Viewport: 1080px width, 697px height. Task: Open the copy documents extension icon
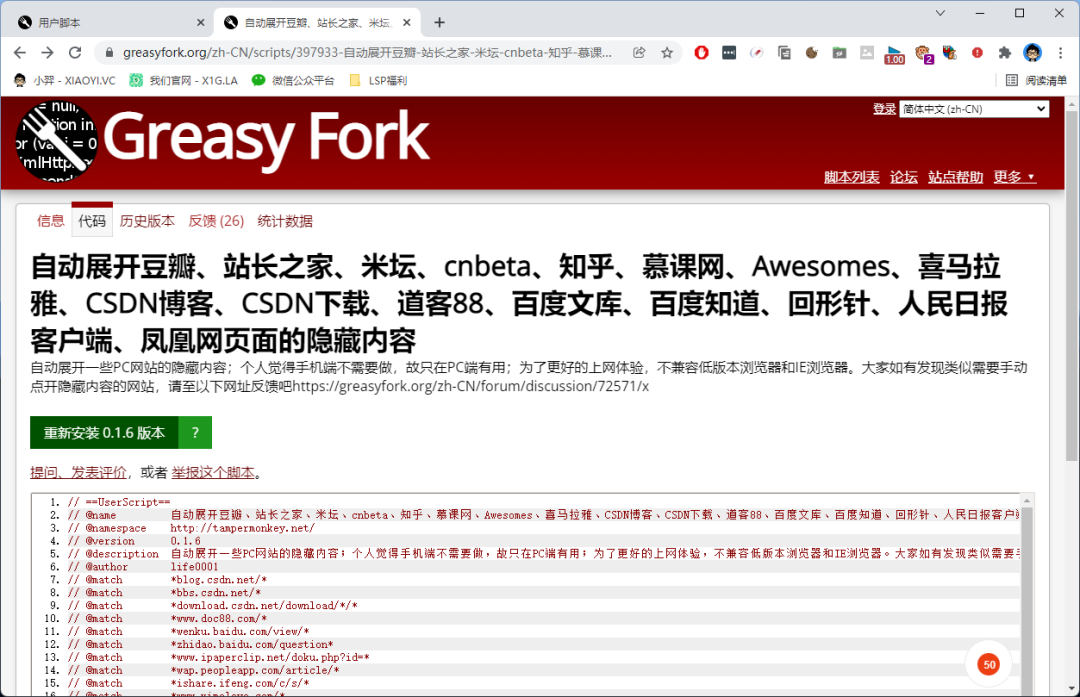pos(784,52)
